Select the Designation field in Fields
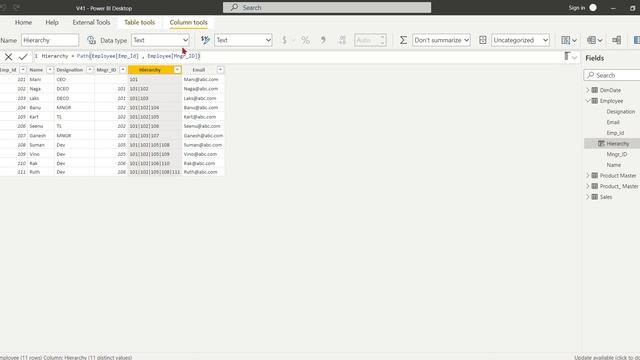Screen dimensions: 640x360 (x=620, y=111)
